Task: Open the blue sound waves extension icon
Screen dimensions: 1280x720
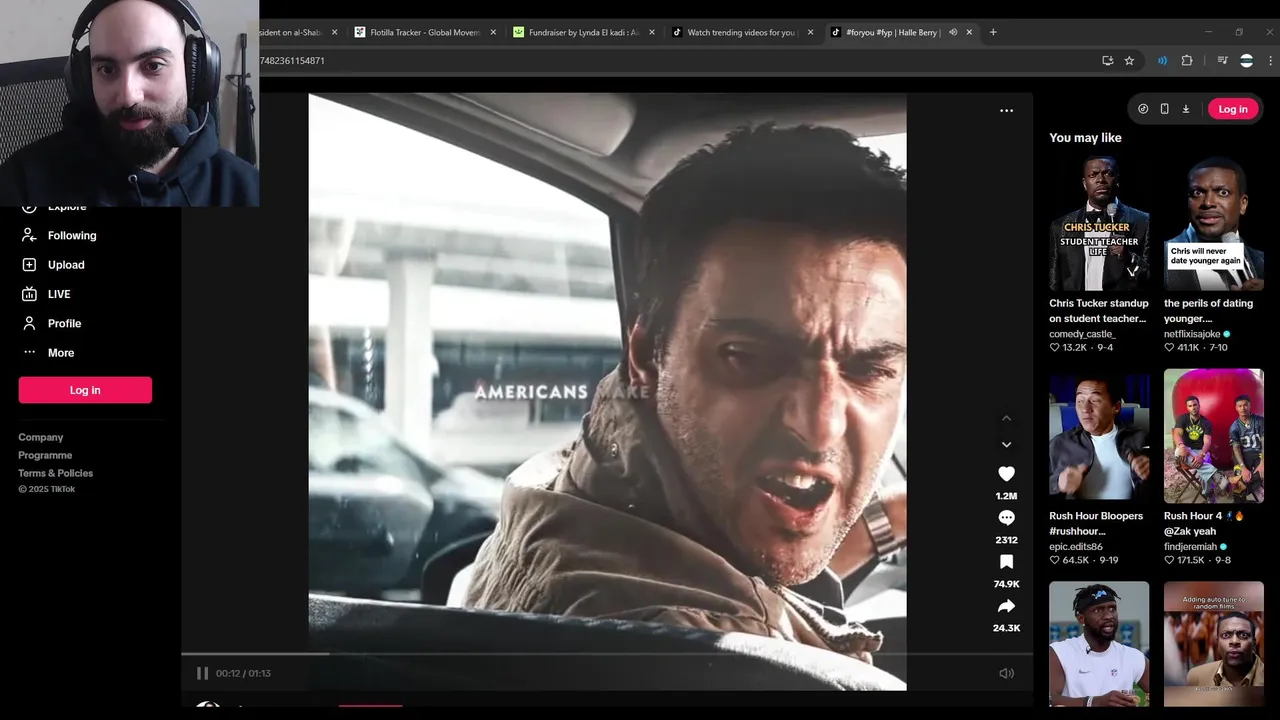Action: tap(1162, 61)
